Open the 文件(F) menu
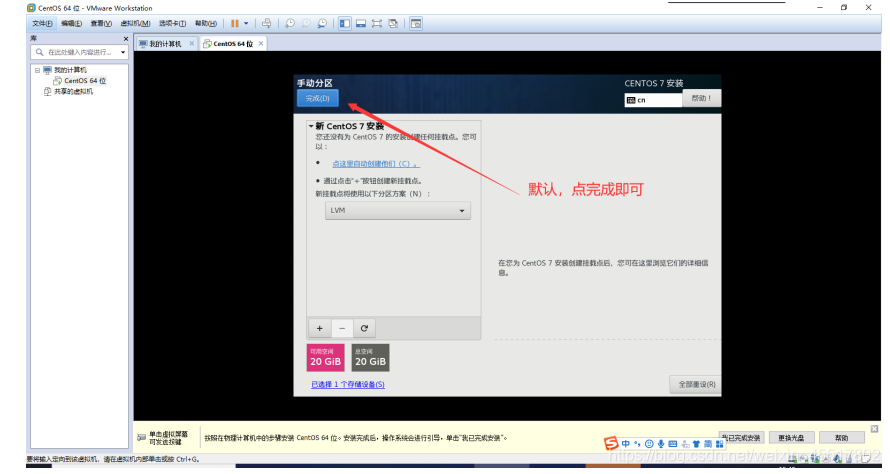 click(x=42, y=23)
